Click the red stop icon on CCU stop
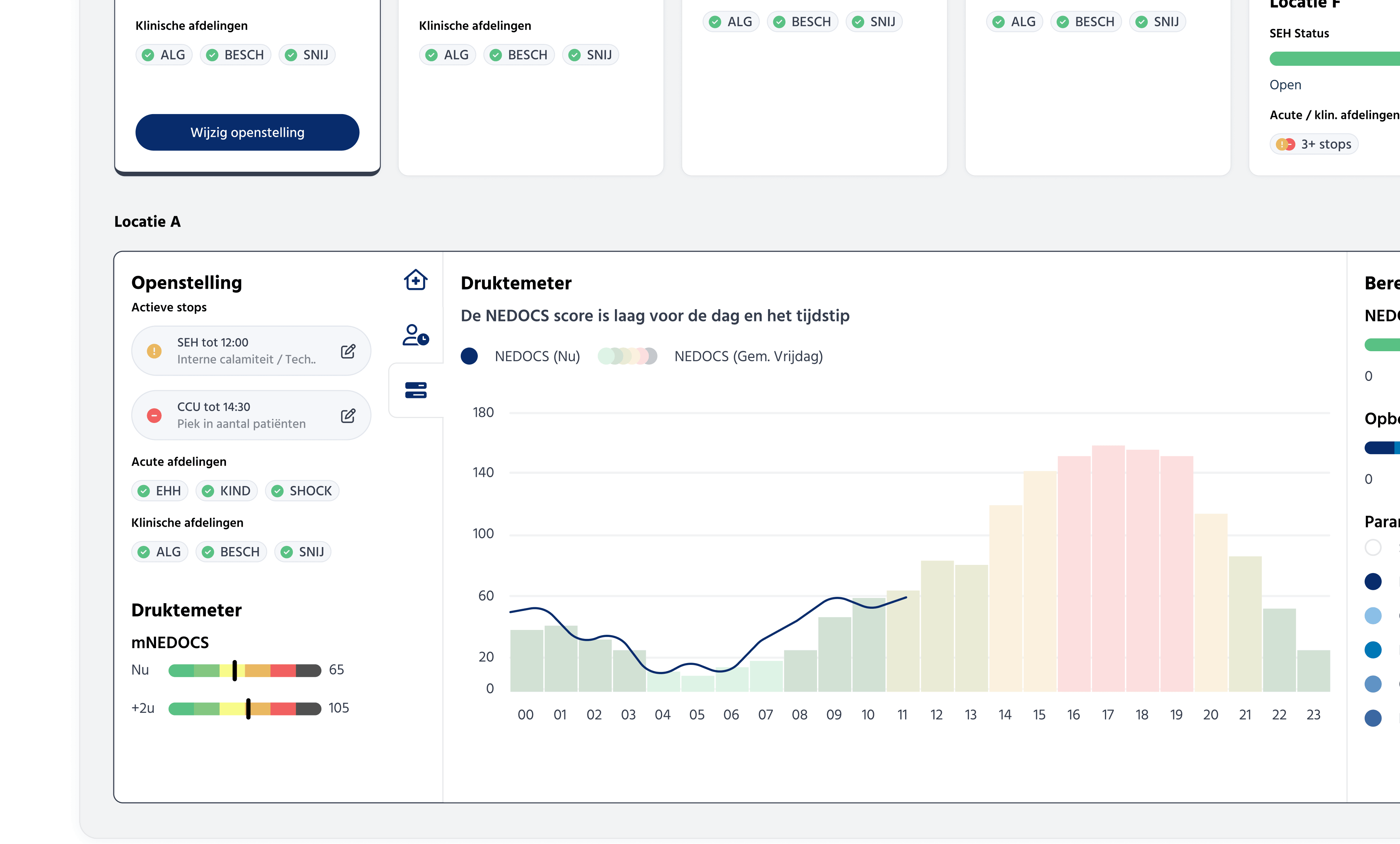 pos(154,415)
